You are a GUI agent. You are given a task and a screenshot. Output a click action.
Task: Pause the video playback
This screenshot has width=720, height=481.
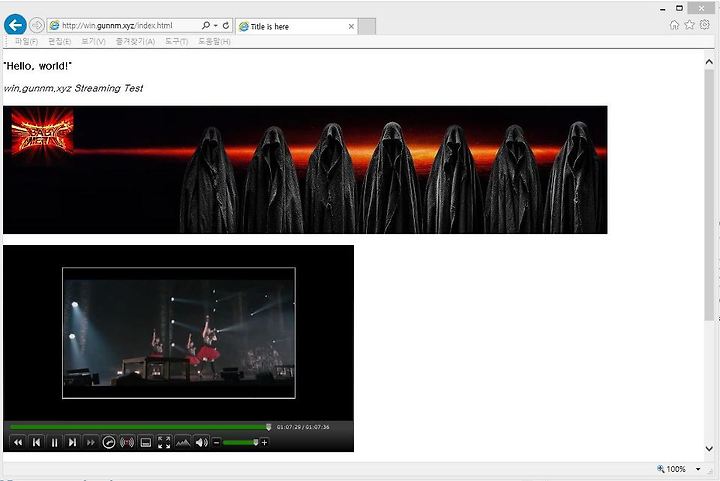tap(55, 442)
